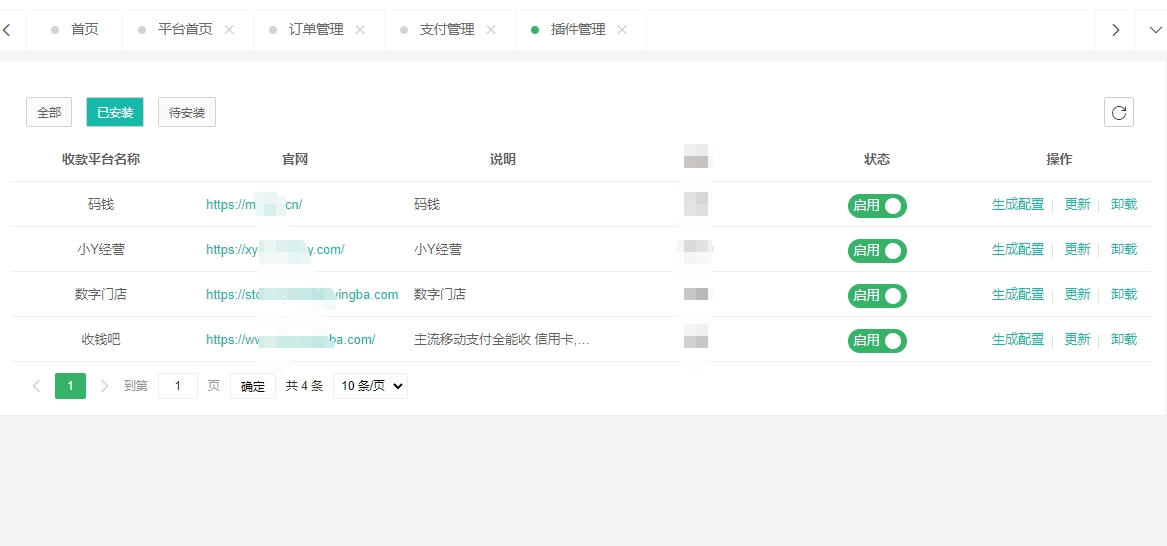Click 卸载 for the 码钱 plugin
This screenshot has height=546, width=1167.
1124,205
